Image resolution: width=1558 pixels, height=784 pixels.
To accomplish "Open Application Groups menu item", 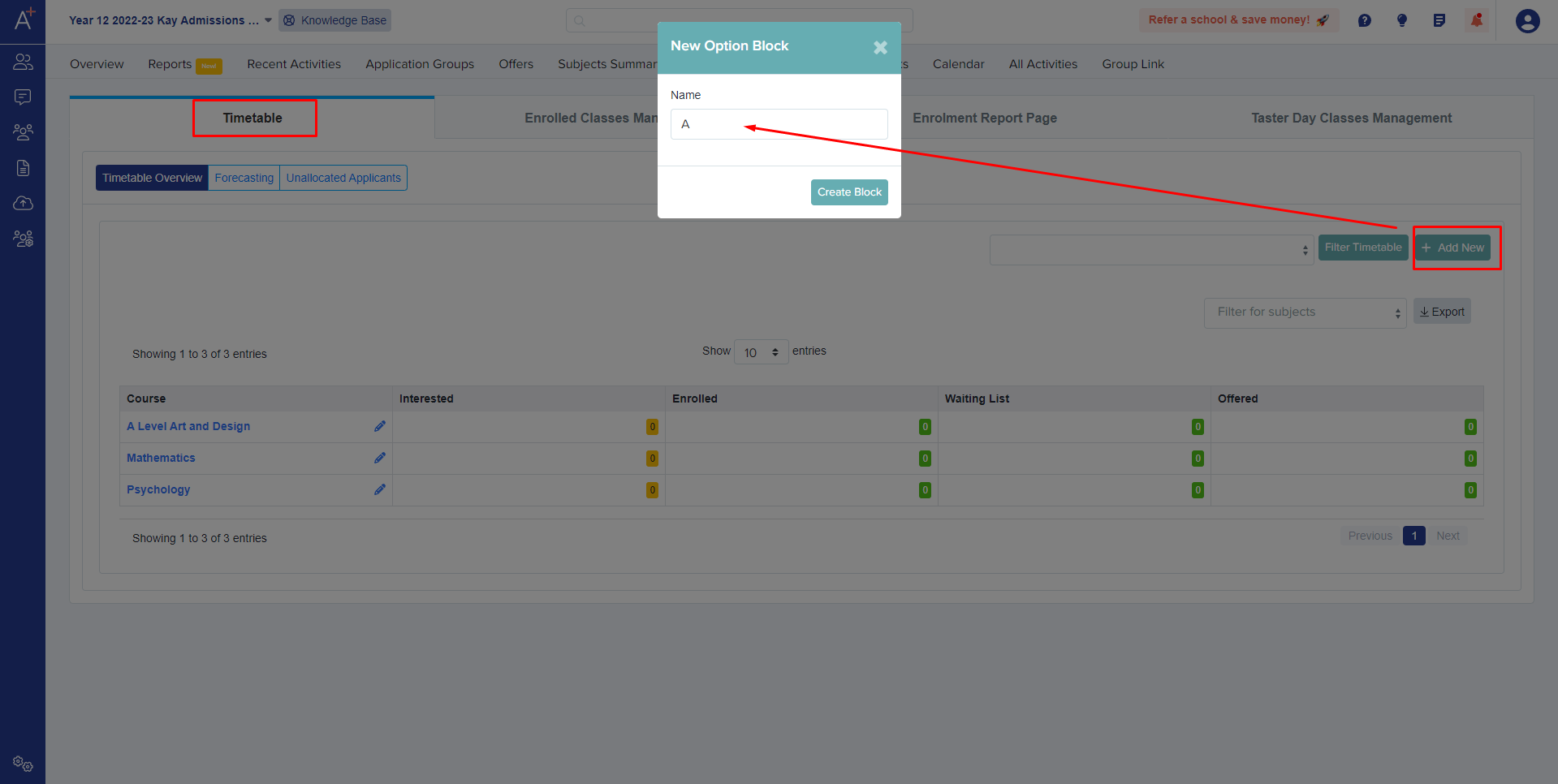I will coord(420,64).
